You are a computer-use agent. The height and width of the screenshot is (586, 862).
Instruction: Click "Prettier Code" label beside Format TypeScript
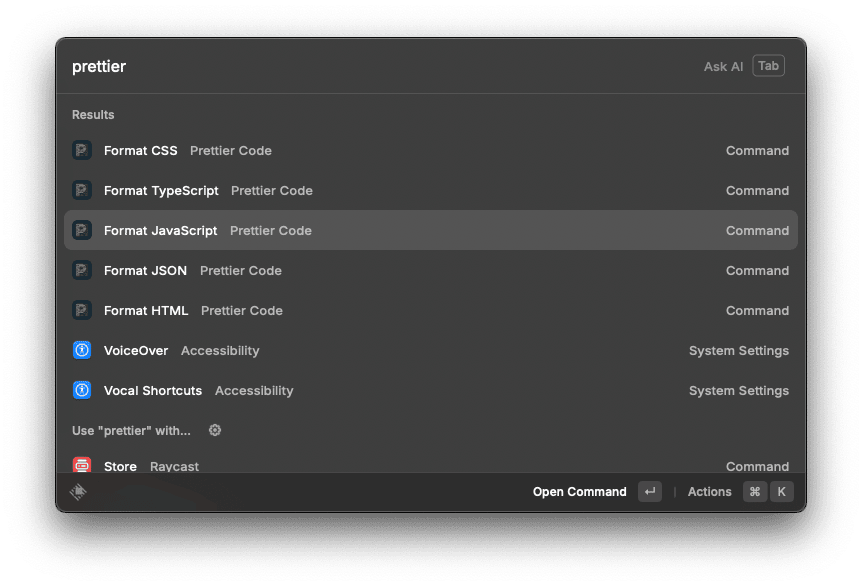272,191
